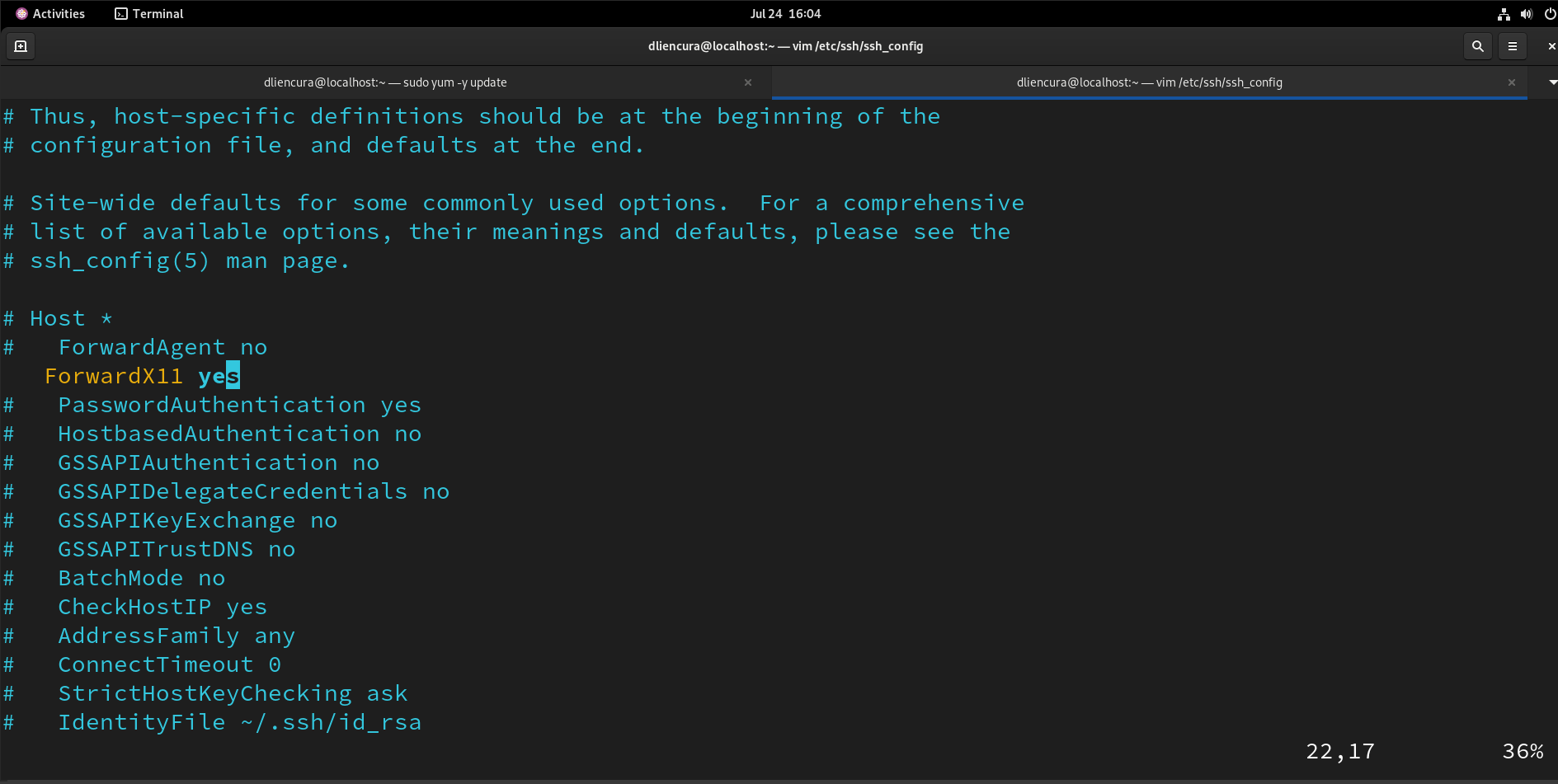Screen dimensions: 1558x784
Task: Click the 'StrictHostKeyChecking ask' line
Action: [x=233, y=693]
